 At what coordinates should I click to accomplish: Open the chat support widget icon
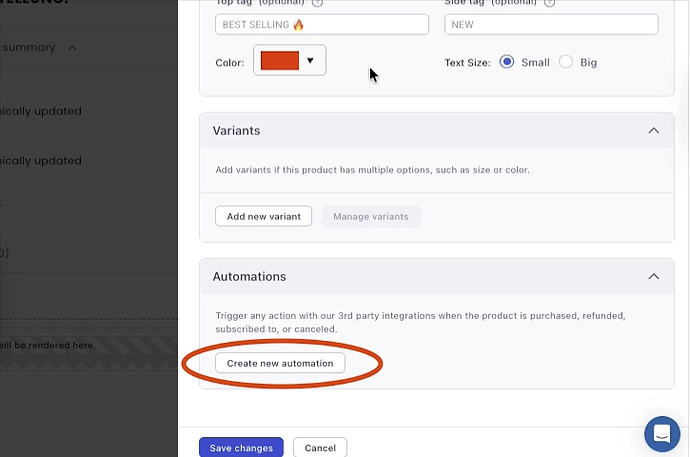[661, 433]
